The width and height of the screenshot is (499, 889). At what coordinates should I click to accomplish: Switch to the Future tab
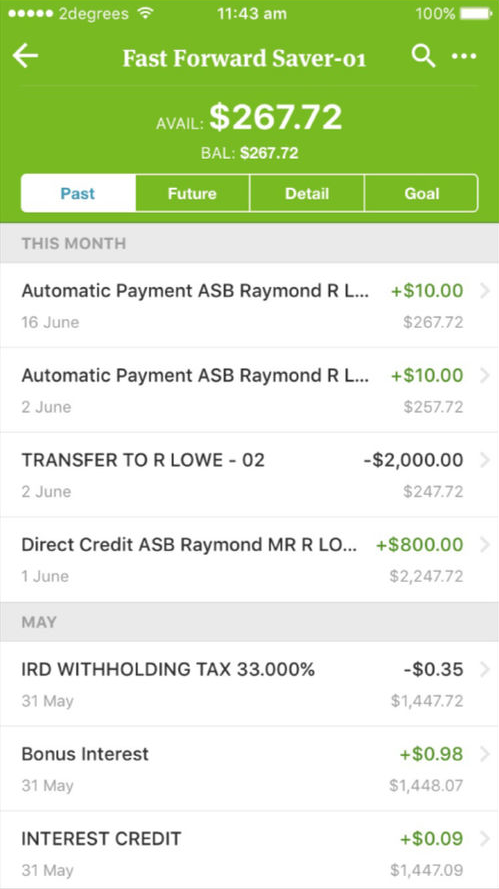click(x=192, y=193)
